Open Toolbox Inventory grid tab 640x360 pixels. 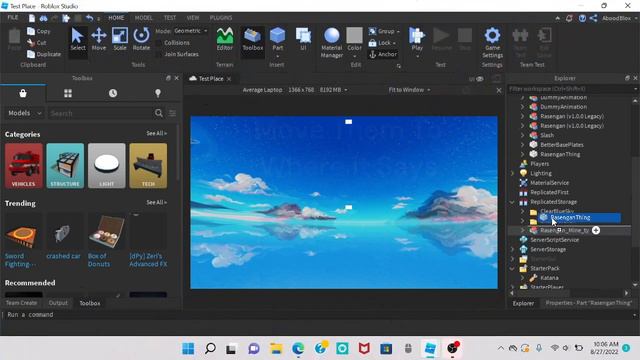68,93
